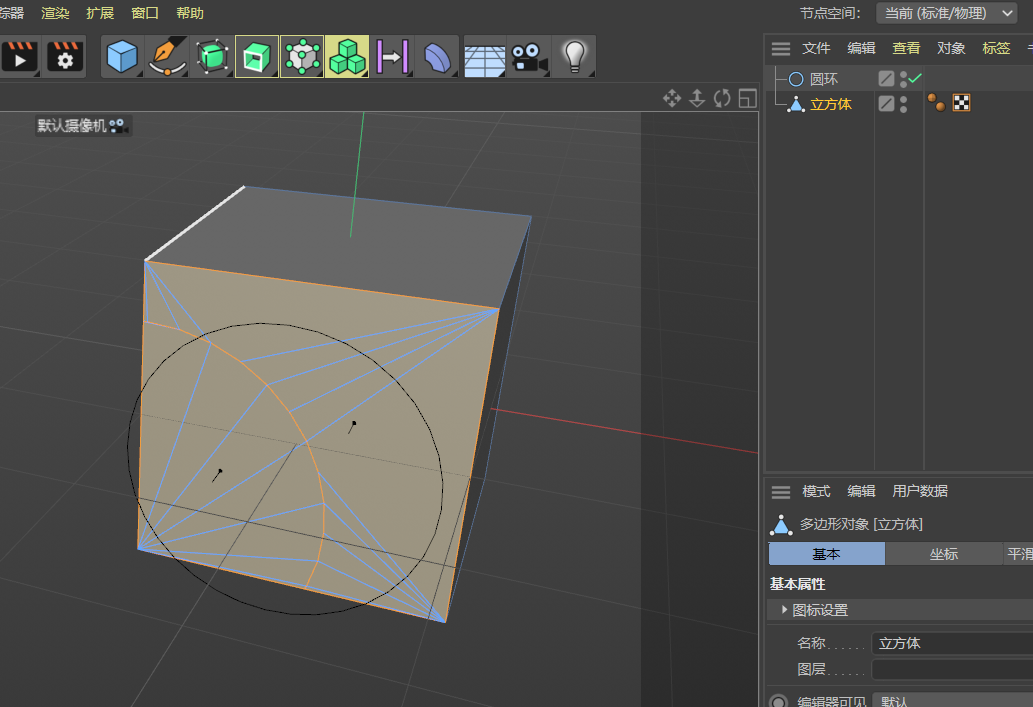Click the Light bulb object icon
1033x707 pixels.
coord(574,56)
